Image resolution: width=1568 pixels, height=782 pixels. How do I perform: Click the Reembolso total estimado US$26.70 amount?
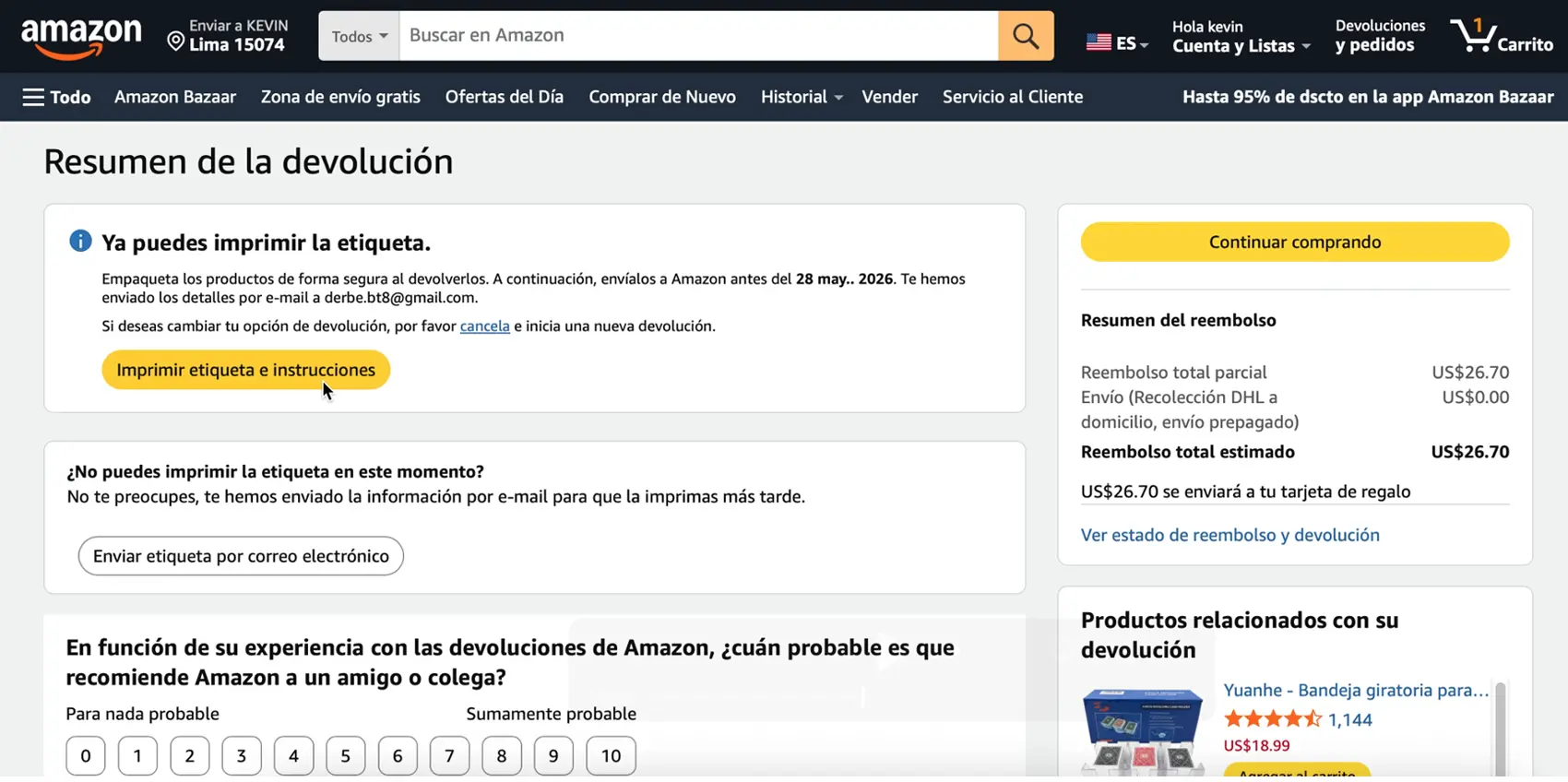[x=1470, y=452]
